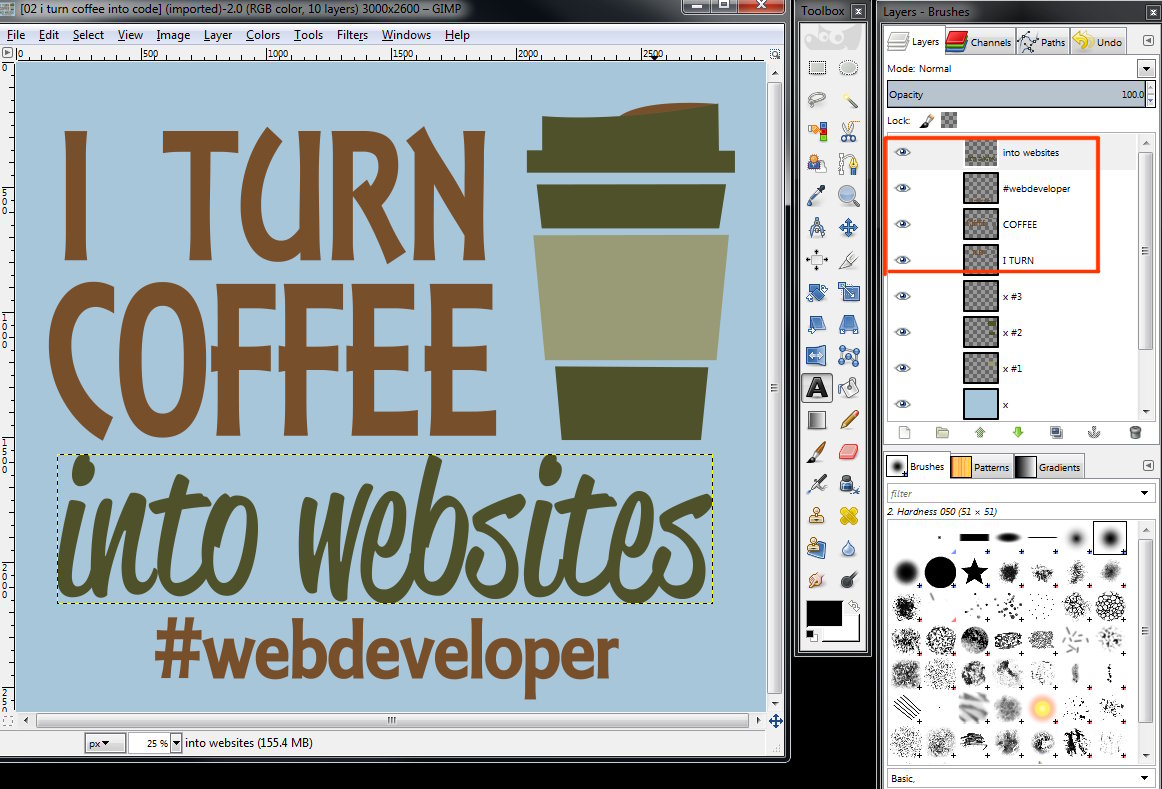This screenshot has height=789, width=1162.
Task: Select the Pencil tool
Action: pos(849,419)
